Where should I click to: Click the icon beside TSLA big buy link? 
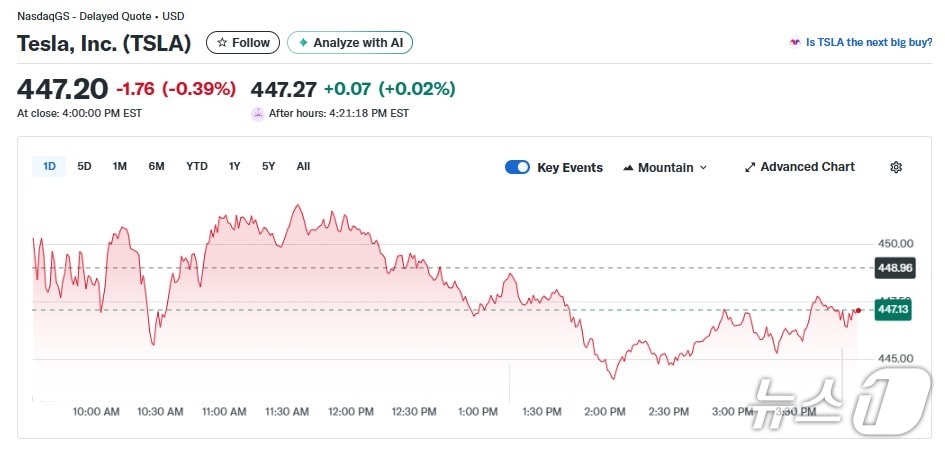click(x=795, y=43)
